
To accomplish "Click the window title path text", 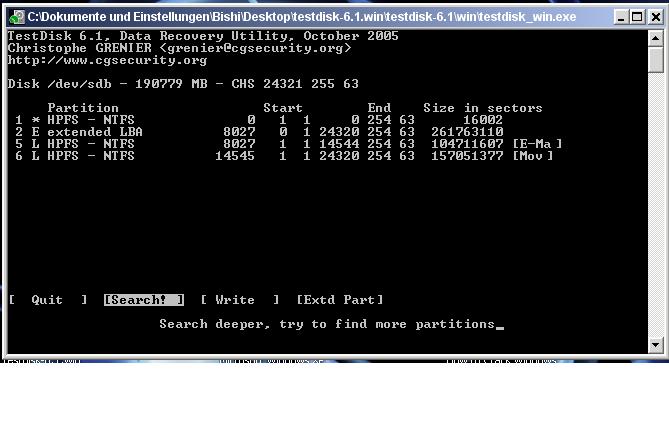I will tap(302, 17).
